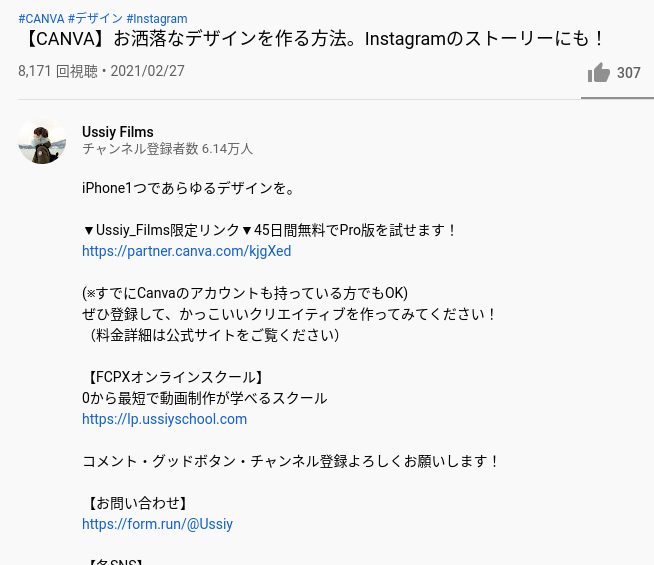This screenshot has width=654, height=565.
Task: Click the 【FCPXオンラインスクール】 heading
Action: (175, 377)
